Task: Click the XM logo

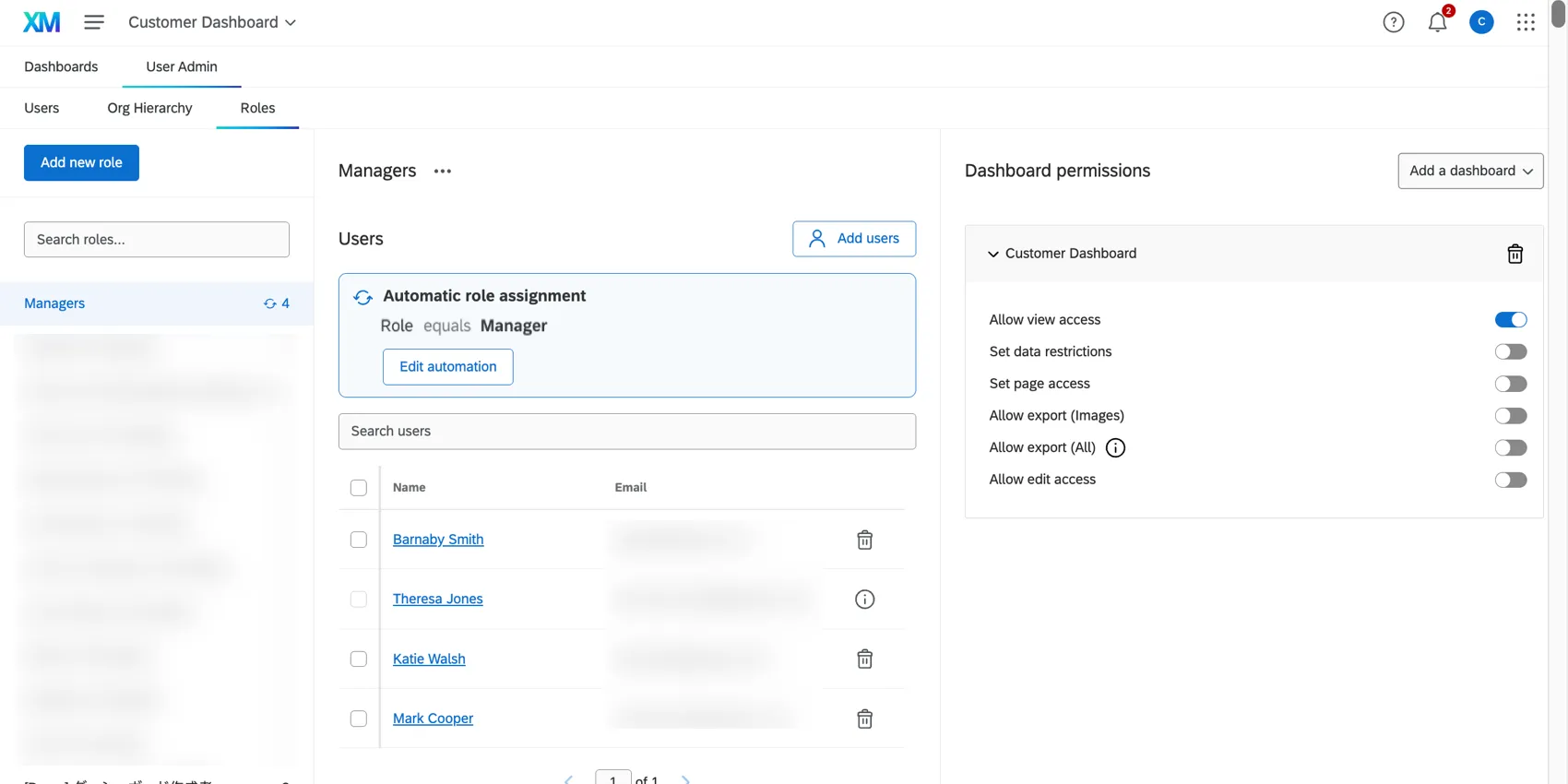Action: [x=42, y=22]
